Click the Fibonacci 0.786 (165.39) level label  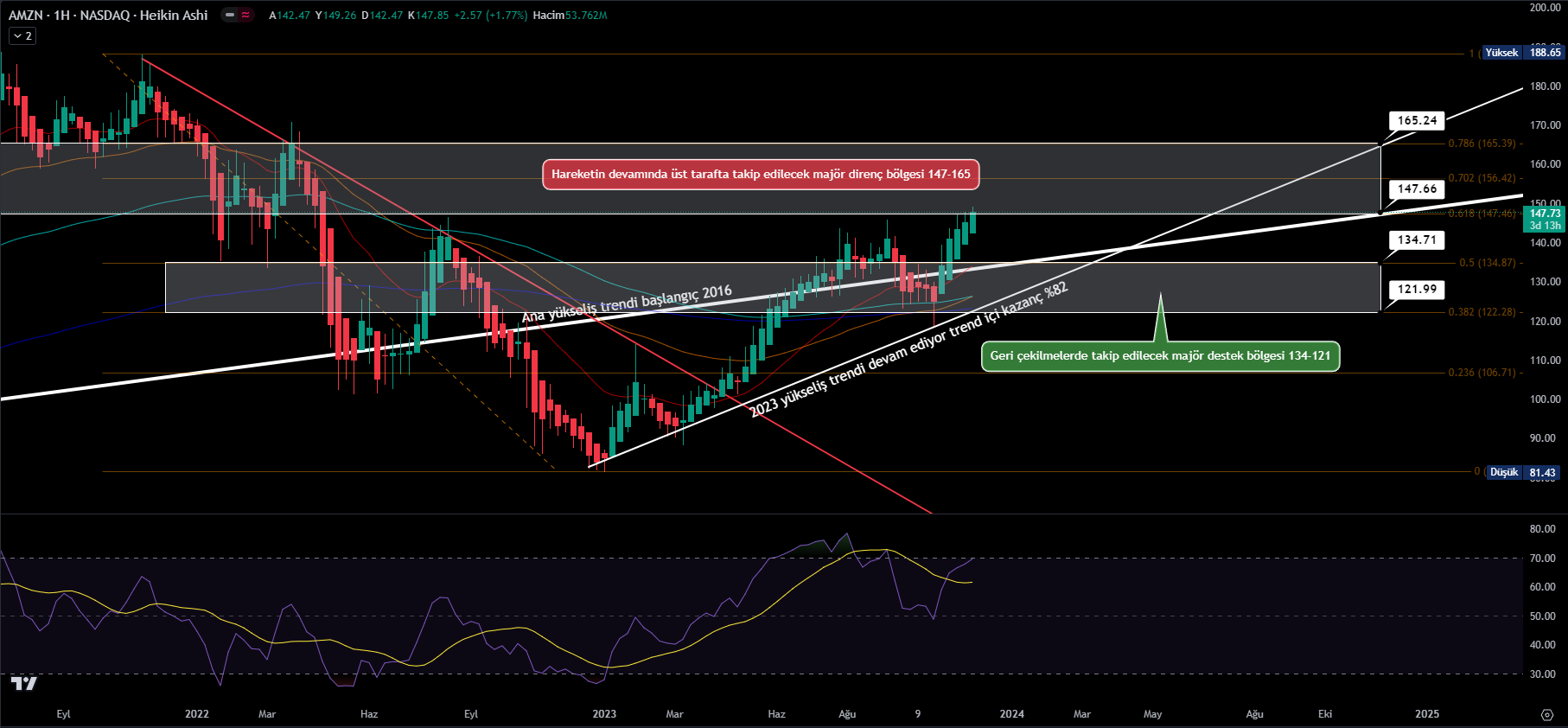1482,144
